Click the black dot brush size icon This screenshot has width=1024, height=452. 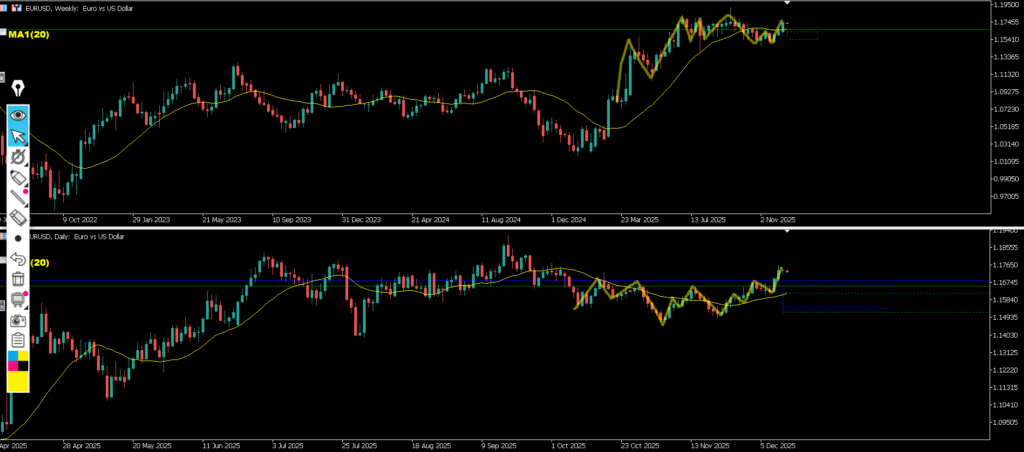click(18, 239)
